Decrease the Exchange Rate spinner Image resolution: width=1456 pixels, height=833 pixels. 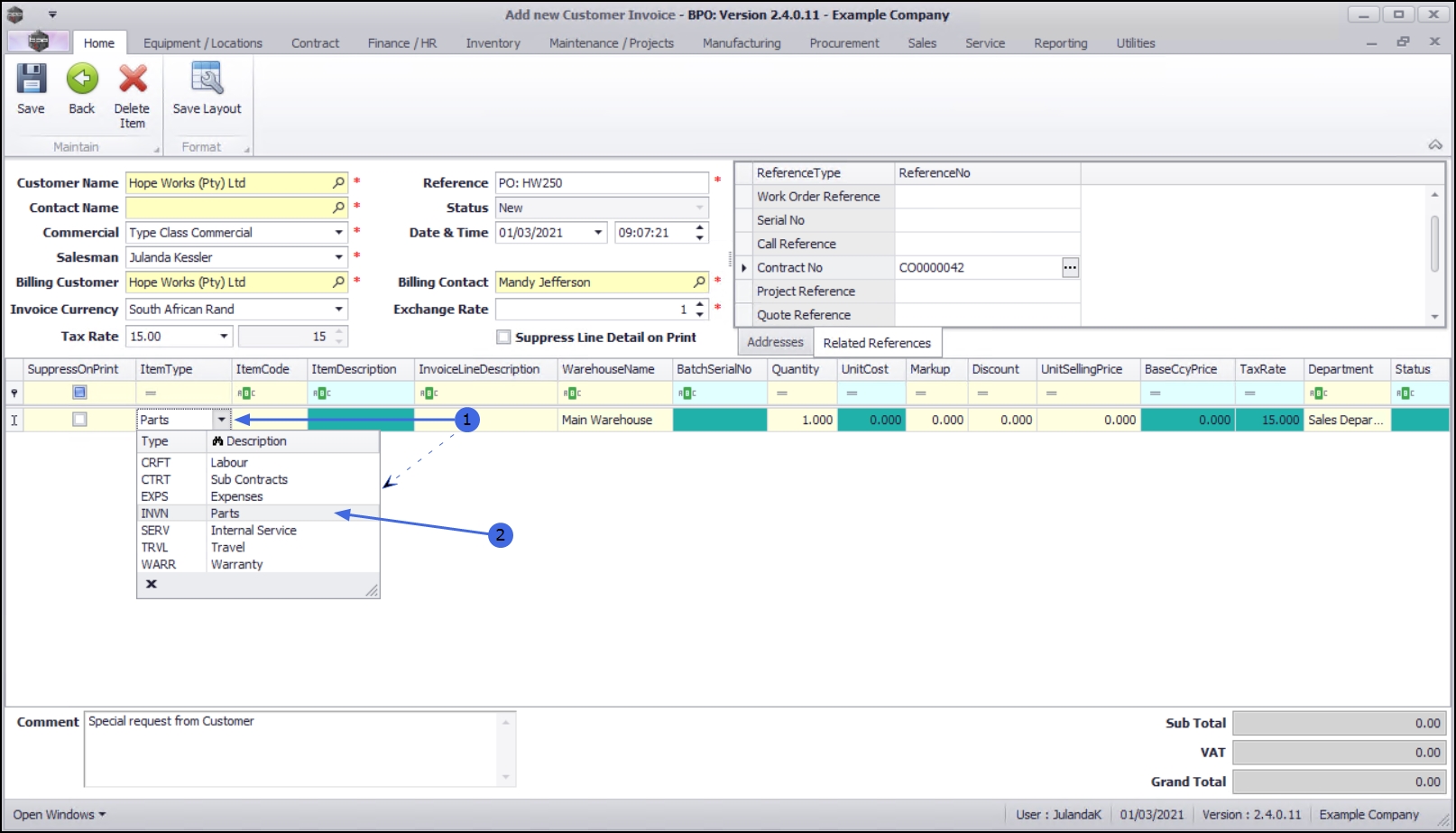700,314
